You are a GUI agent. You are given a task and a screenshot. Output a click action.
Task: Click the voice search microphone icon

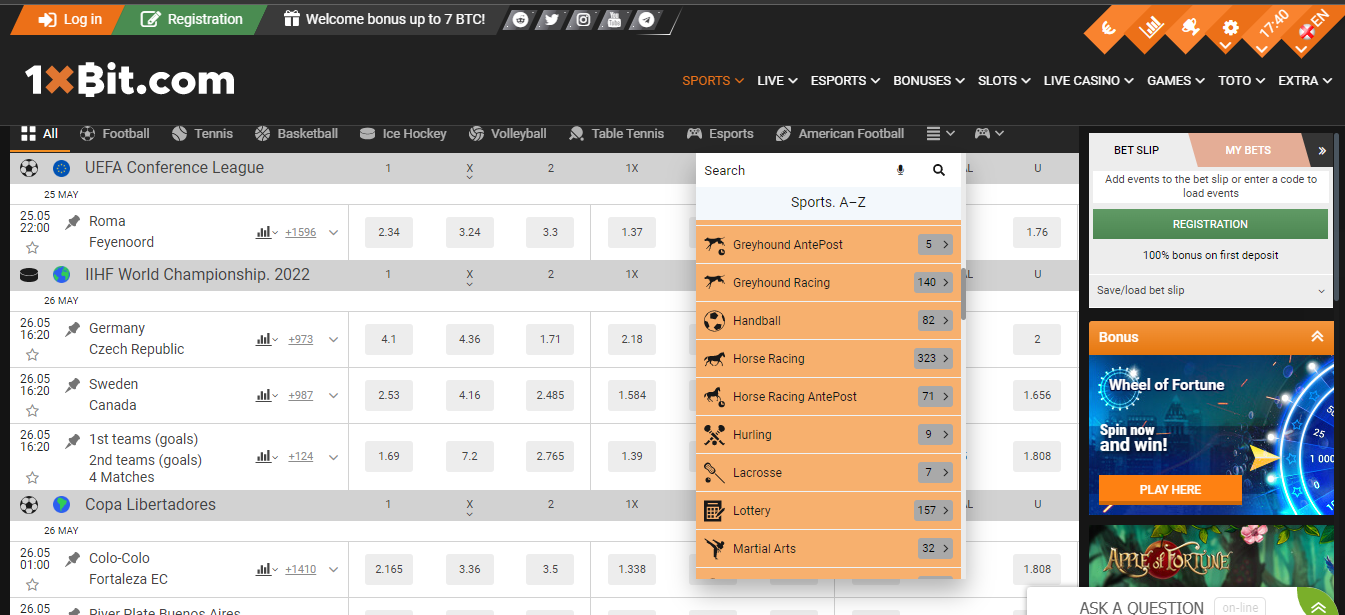(900, 170)
